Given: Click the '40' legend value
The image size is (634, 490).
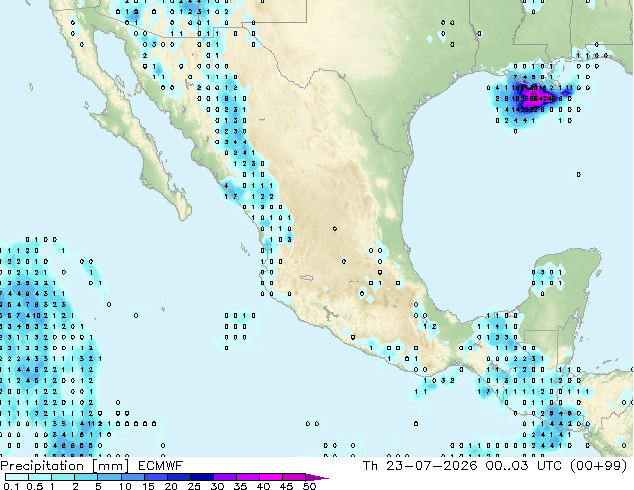Looking at the screenshot, I should tap(264, 486).
